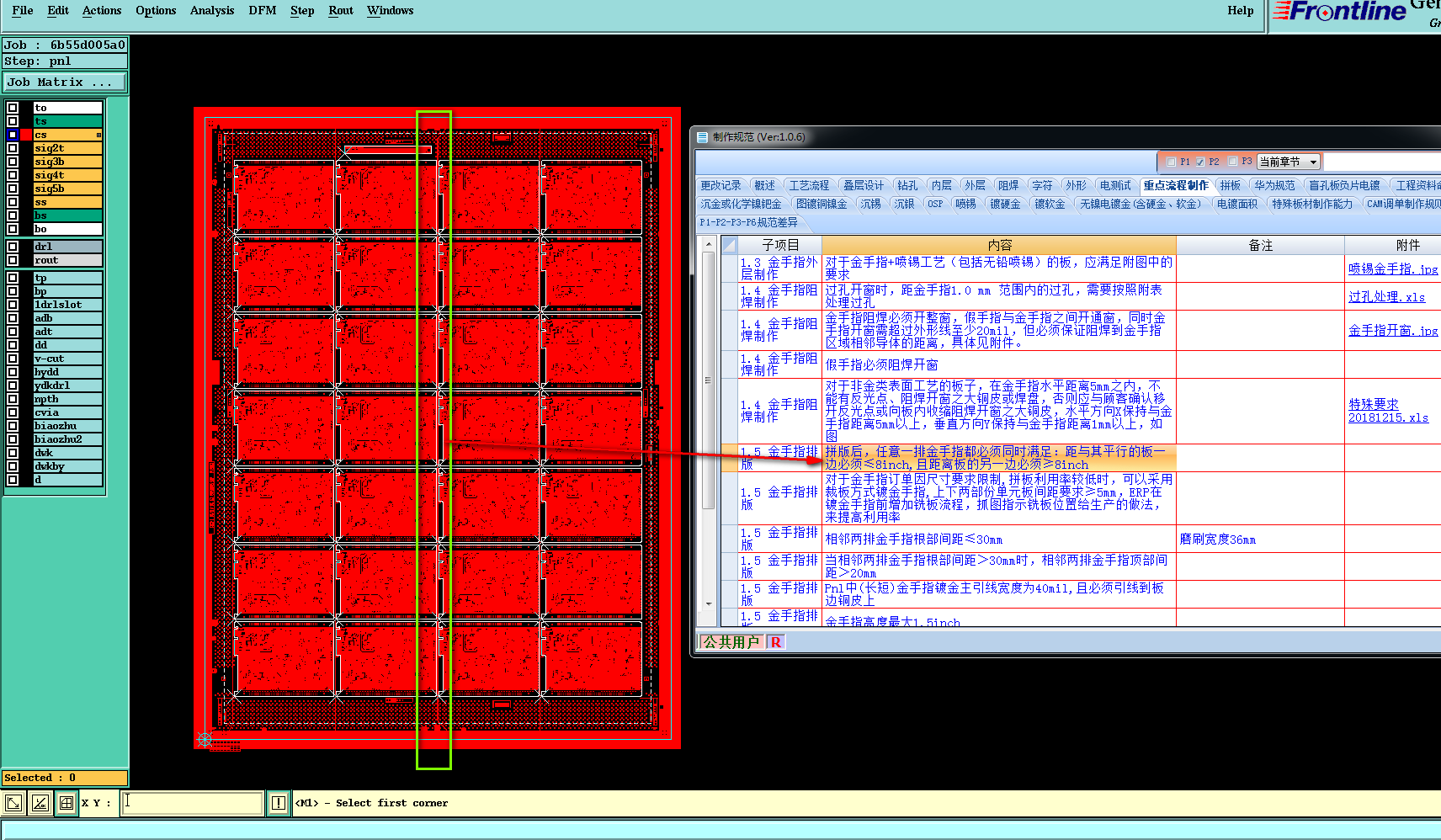The width and height of the screenshot is (1441, 840).
Task: Open the Help menu
Action: pos(1240,11)
